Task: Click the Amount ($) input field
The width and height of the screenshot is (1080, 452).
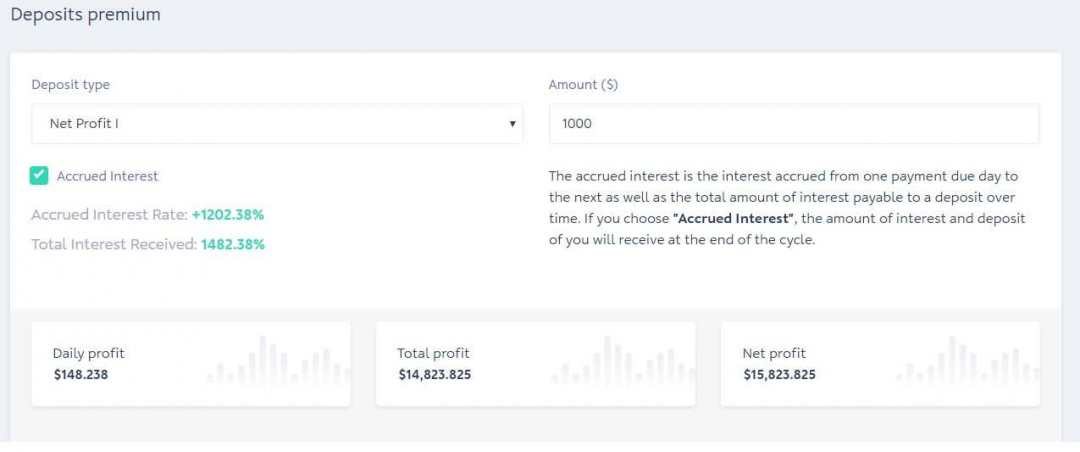Action: point(793,124)
